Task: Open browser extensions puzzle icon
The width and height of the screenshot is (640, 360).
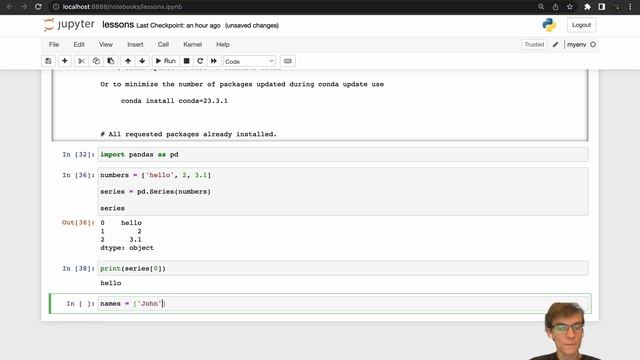Action: pyautogui.click(x=587, y=7)
